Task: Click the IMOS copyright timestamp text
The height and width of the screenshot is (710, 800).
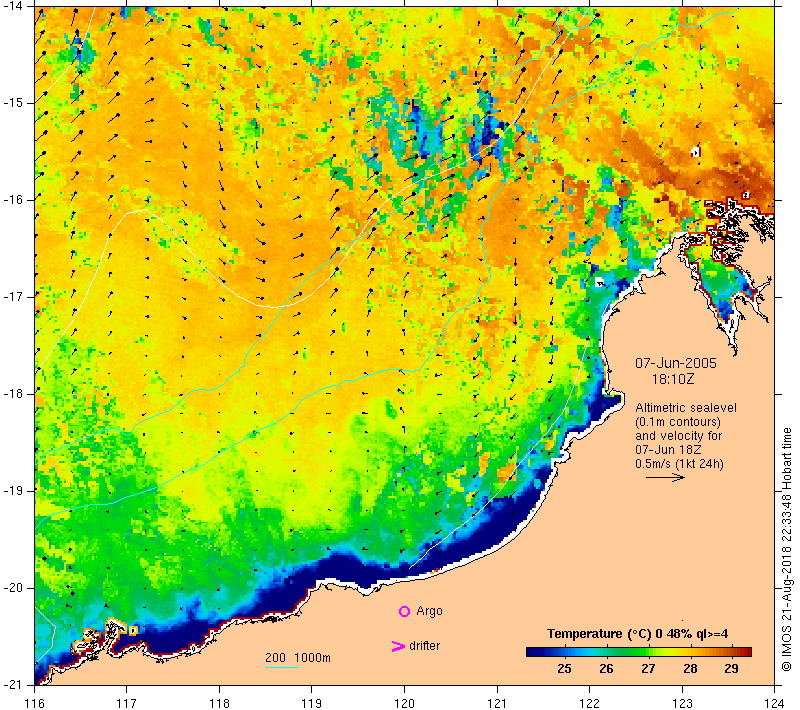Action: (786, 549)
